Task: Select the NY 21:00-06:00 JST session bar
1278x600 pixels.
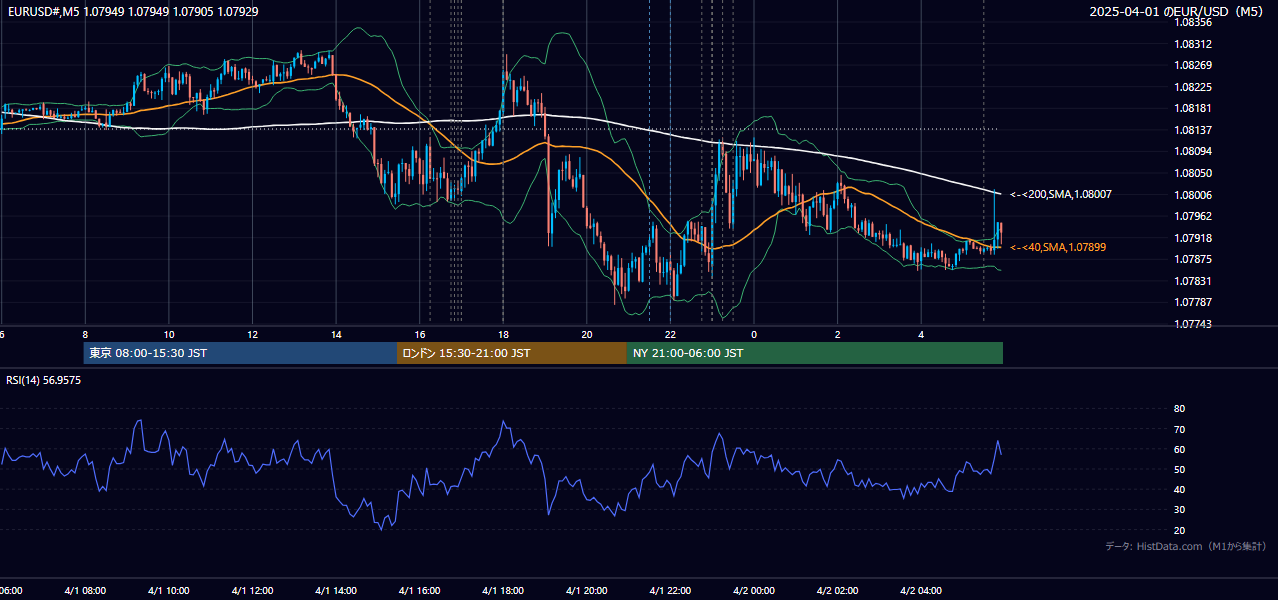Action: [x=815, y=353]
